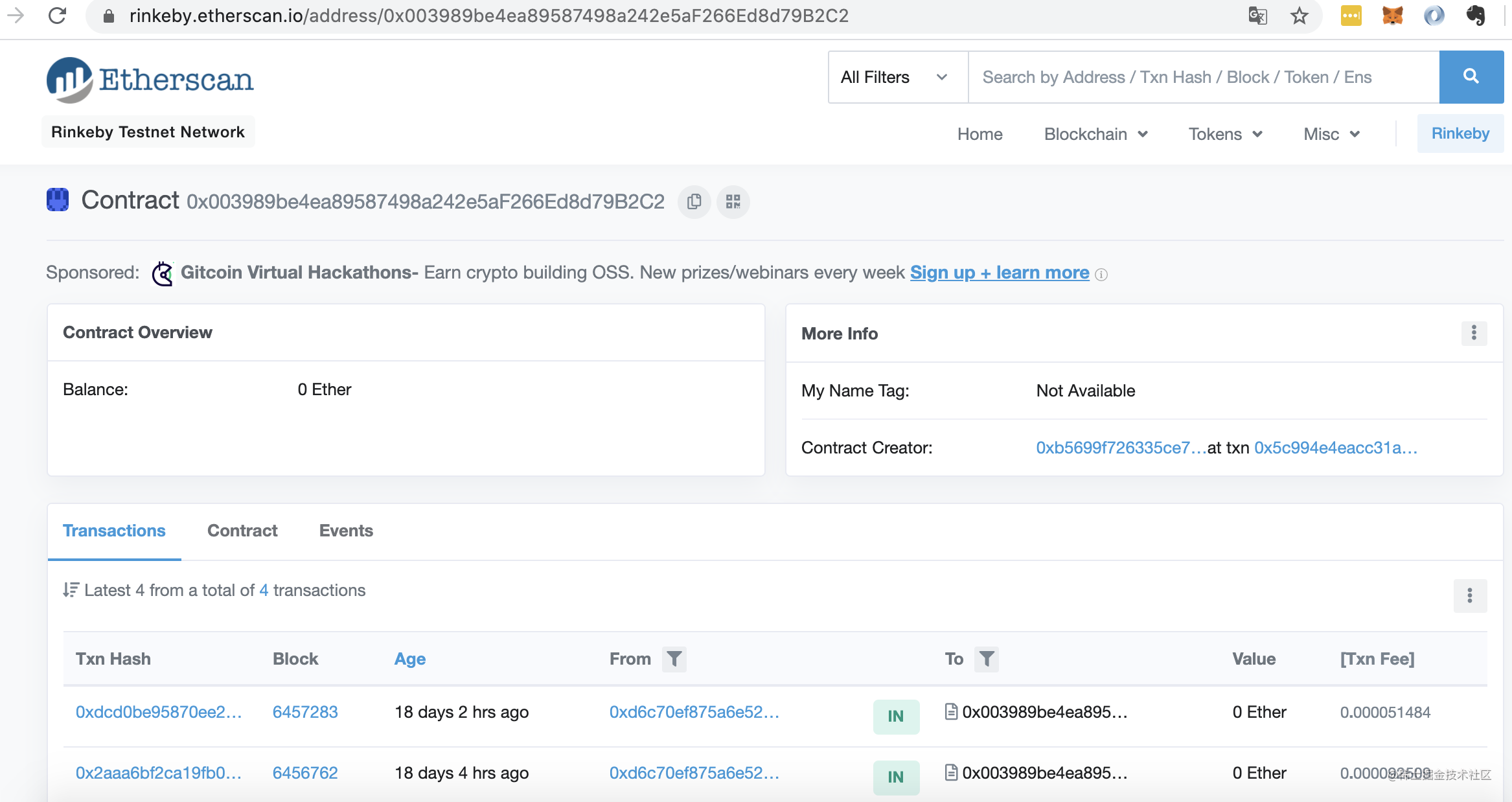The image size is (1512, 802).
Task: Click the Gitcoin sponsor logo
Action: point(162,273)
